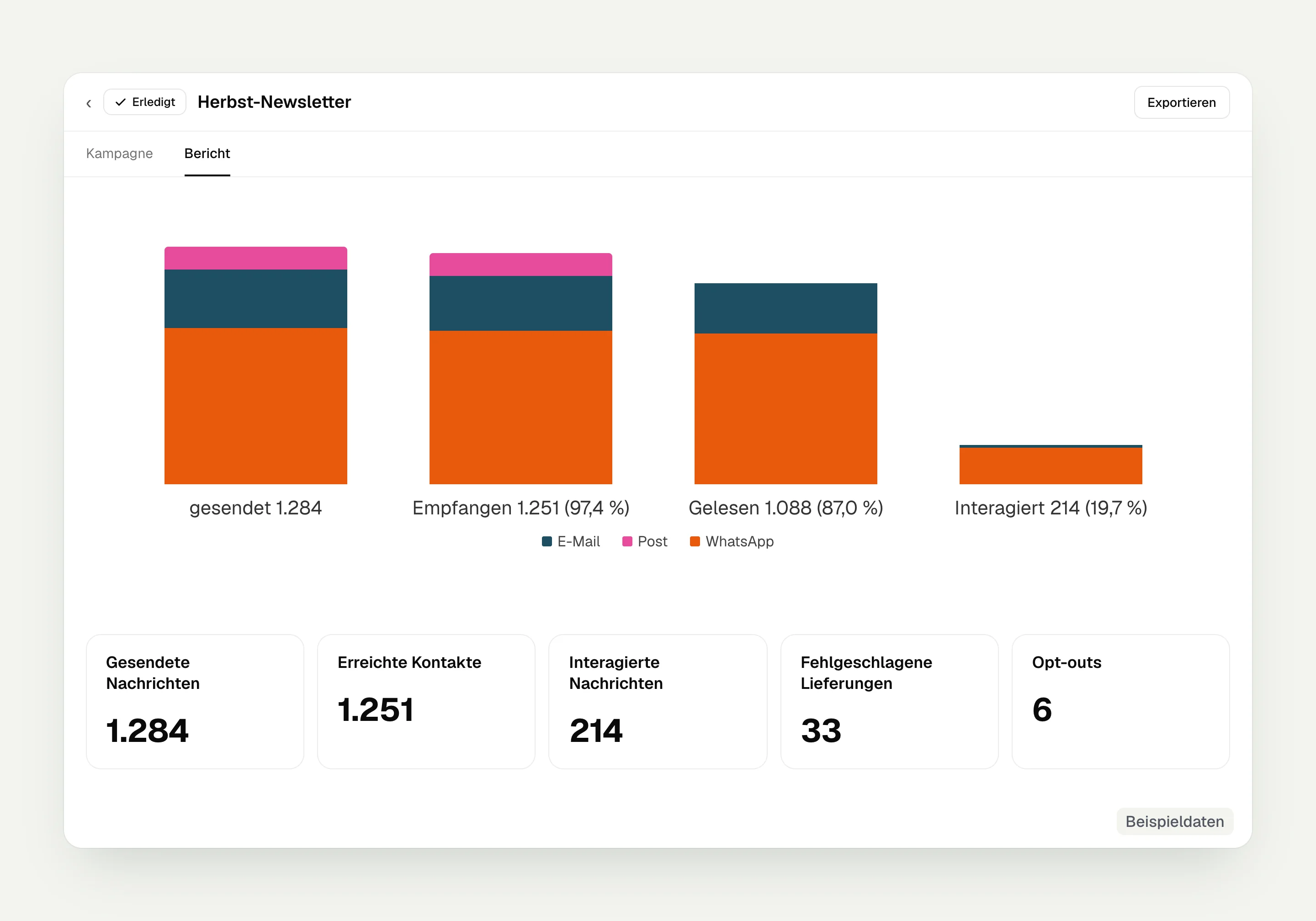Select the Bericht tab
Screen dimensions: 1316x921
[207, 153]
